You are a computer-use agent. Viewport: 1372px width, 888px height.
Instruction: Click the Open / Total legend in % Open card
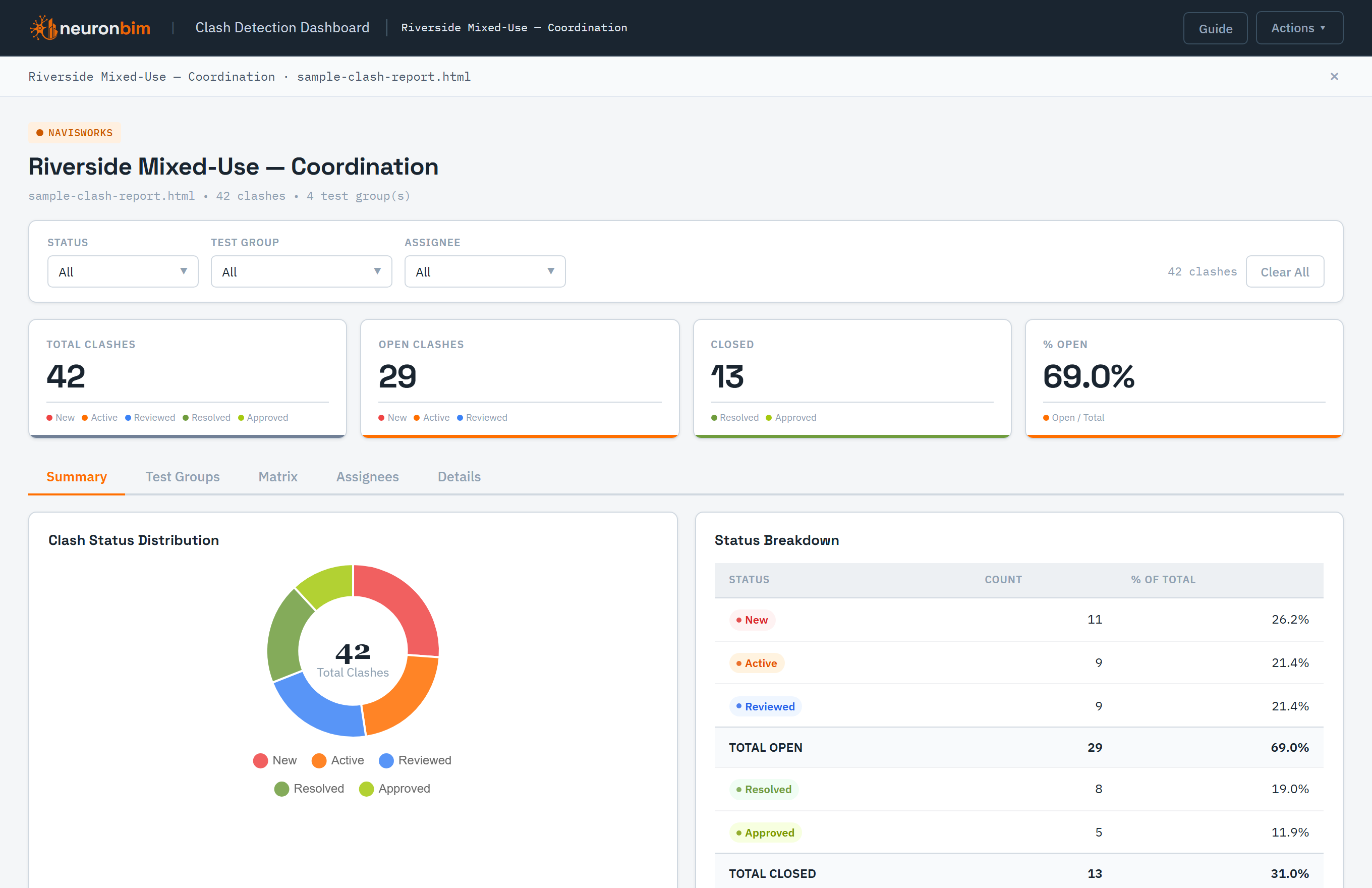click(1073, 417)
